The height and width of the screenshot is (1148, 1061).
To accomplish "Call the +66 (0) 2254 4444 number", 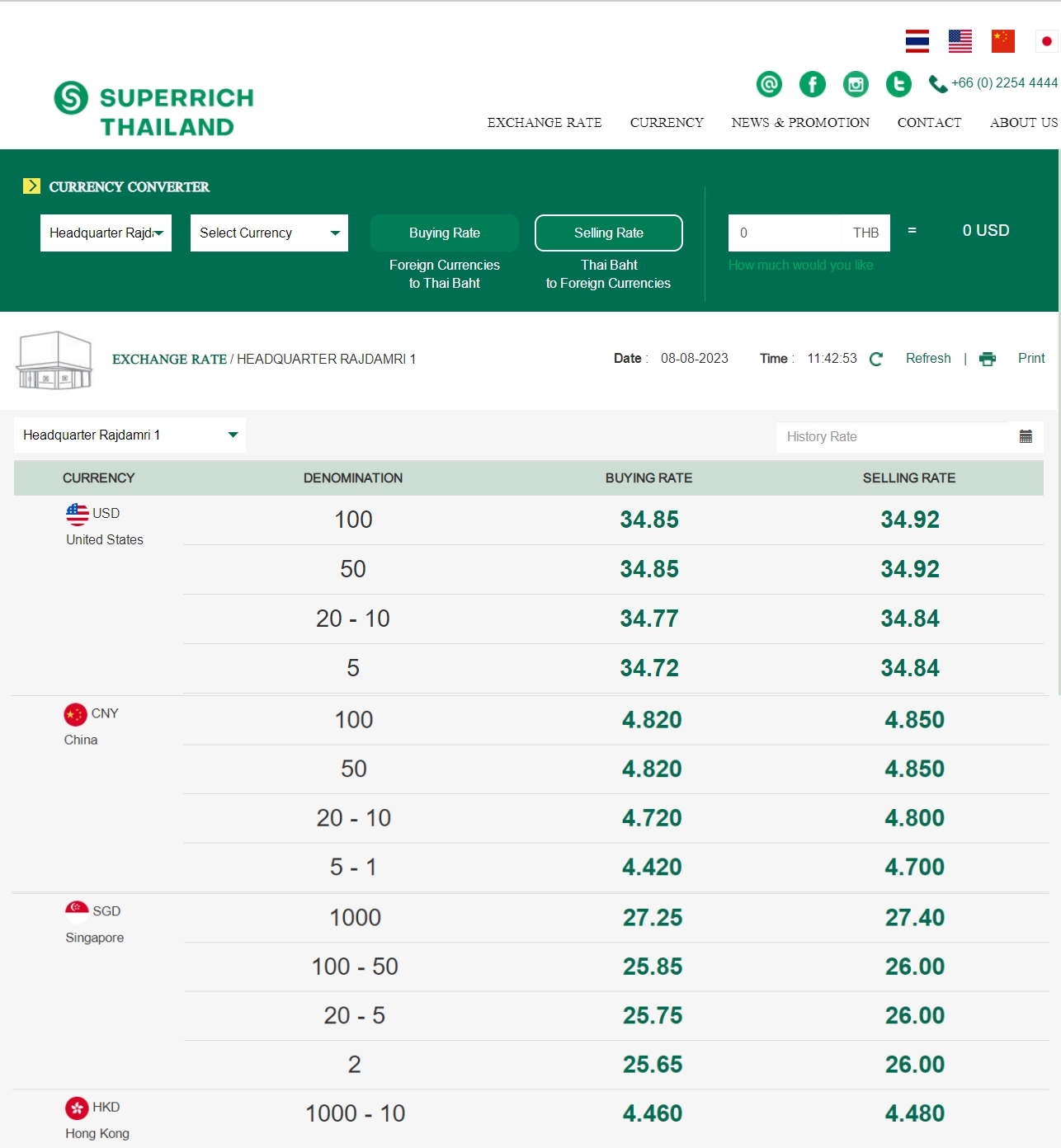I will click(1004, 83).
